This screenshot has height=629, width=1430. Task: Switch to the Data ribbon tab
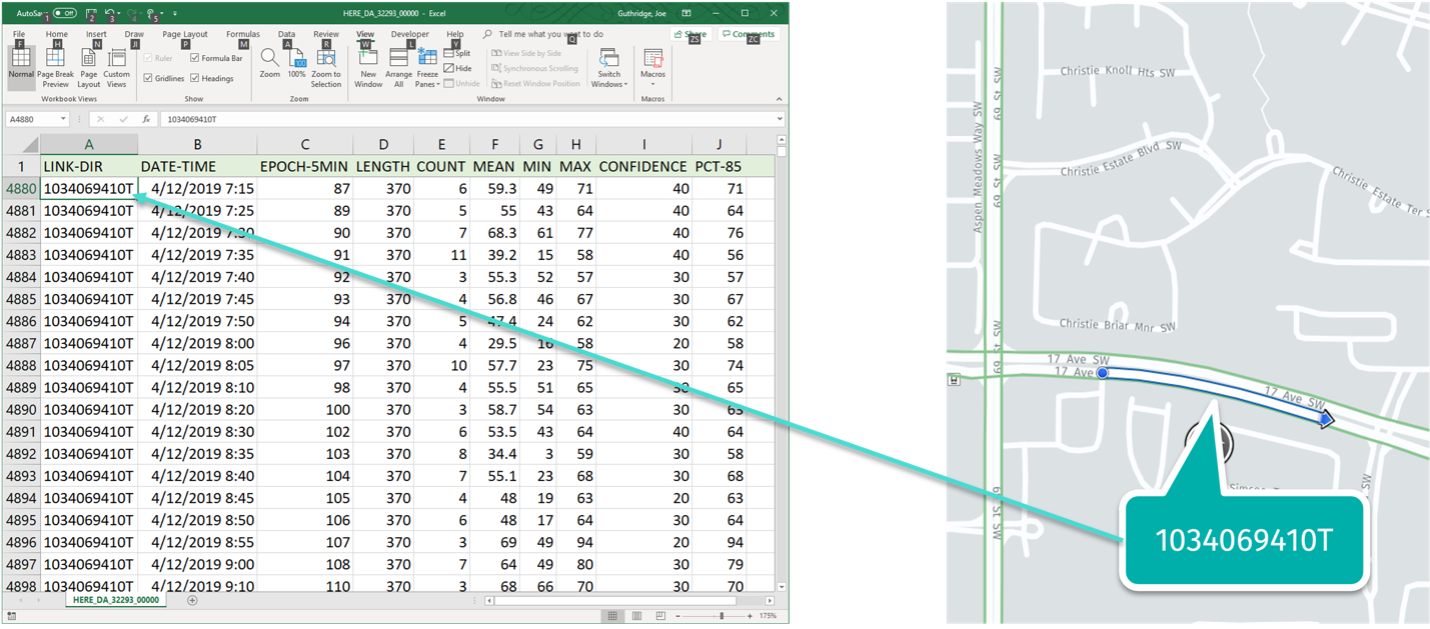tap(287, 34)
